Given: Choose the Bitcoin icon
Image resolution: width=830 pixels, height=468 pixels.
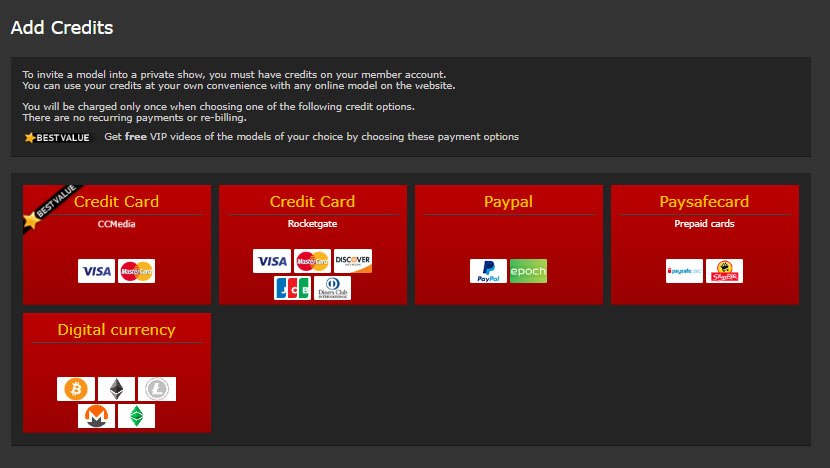Looking at the screenshot, I should 76,389.
